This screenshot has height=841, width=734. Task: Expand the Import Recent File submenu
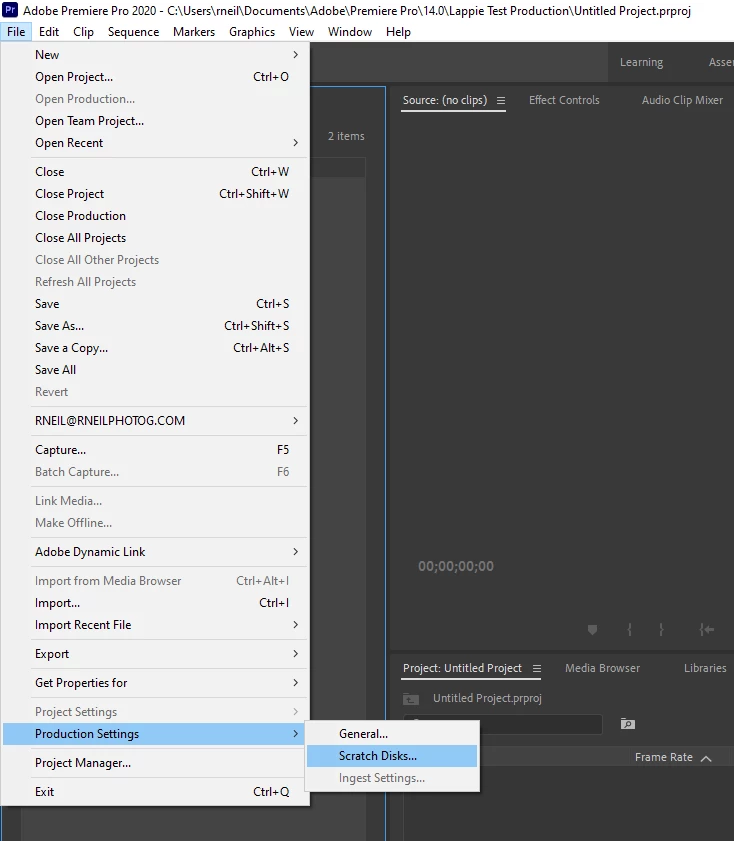click(x=295, y=624)
